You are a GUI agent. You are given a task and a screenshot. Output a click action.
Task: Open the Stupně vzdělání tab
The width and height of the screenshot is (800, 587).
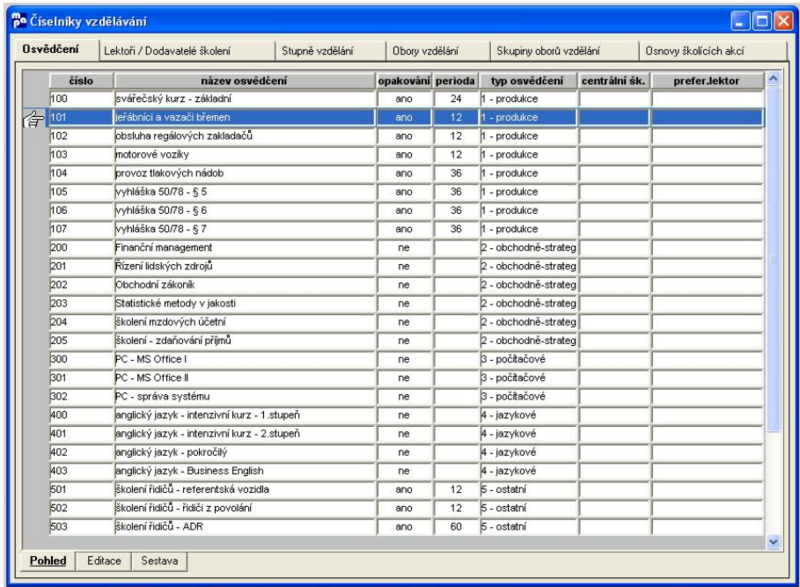pos(331,51)
